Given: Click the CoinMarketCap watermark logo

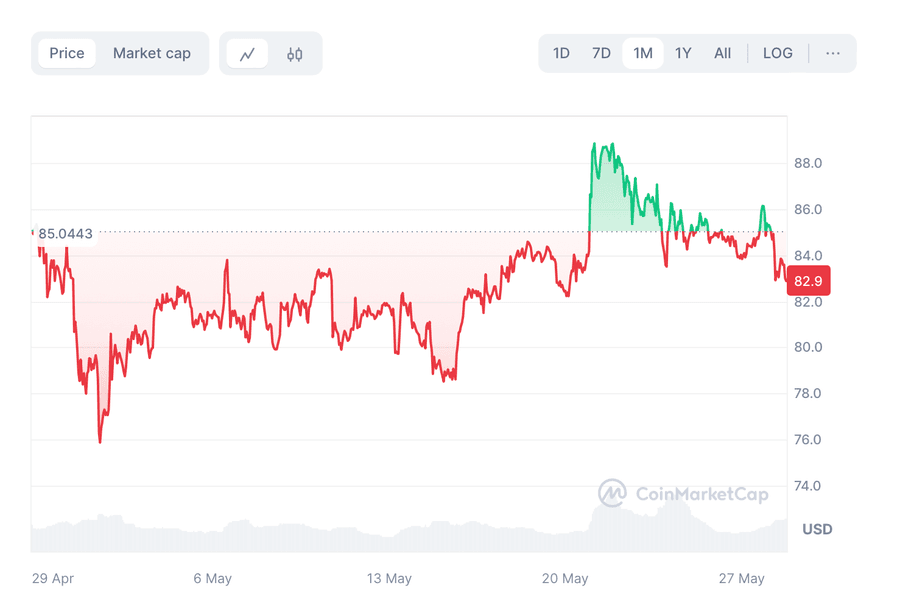Looking at the screenshot, I should (683, 493).
